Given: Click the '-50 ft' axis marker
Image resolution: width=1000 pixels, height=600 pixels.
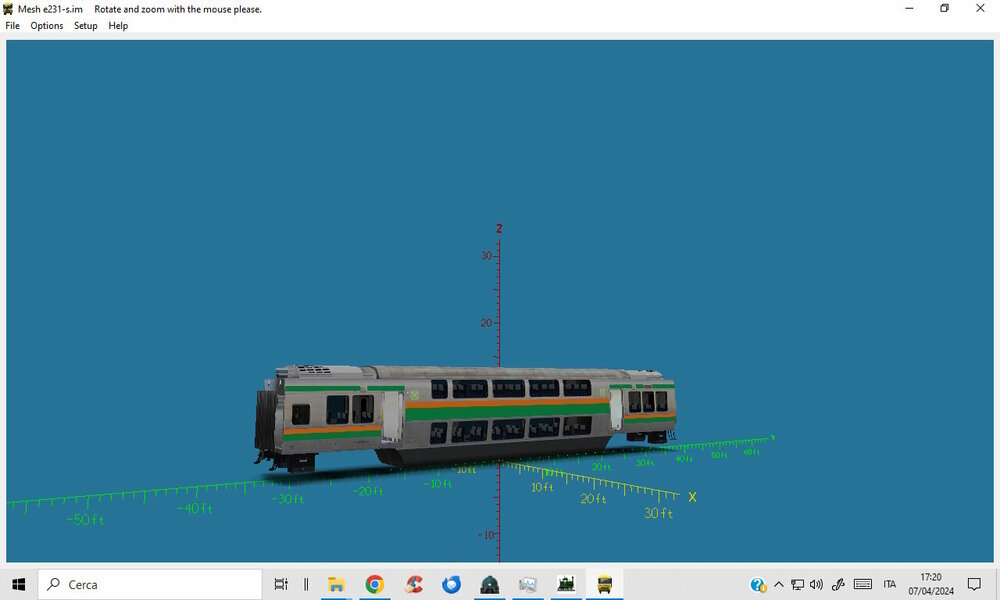Looking at the screenshot, I should click(85, 520).
